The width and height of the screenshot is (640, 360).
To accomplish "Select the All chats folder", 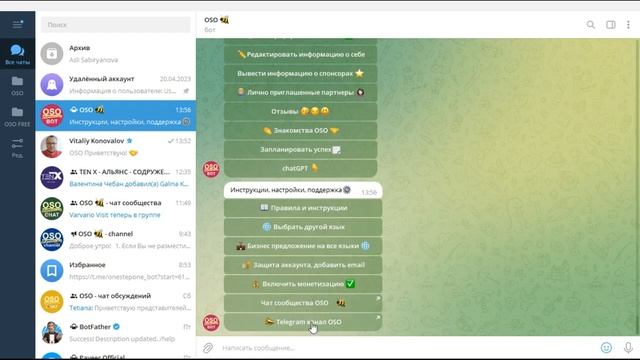I will (x=17, y=54).
